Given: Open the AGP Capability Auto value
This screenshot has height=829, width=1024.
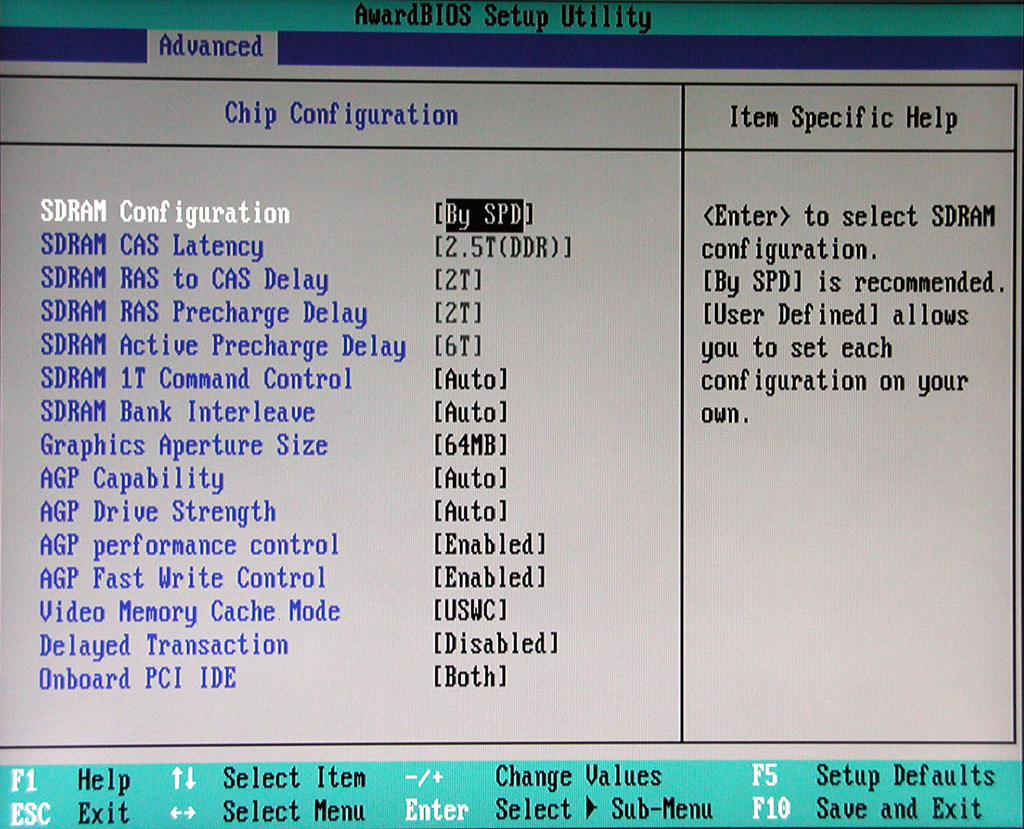Looking at the screenshot, I should (x=471, y=479).
